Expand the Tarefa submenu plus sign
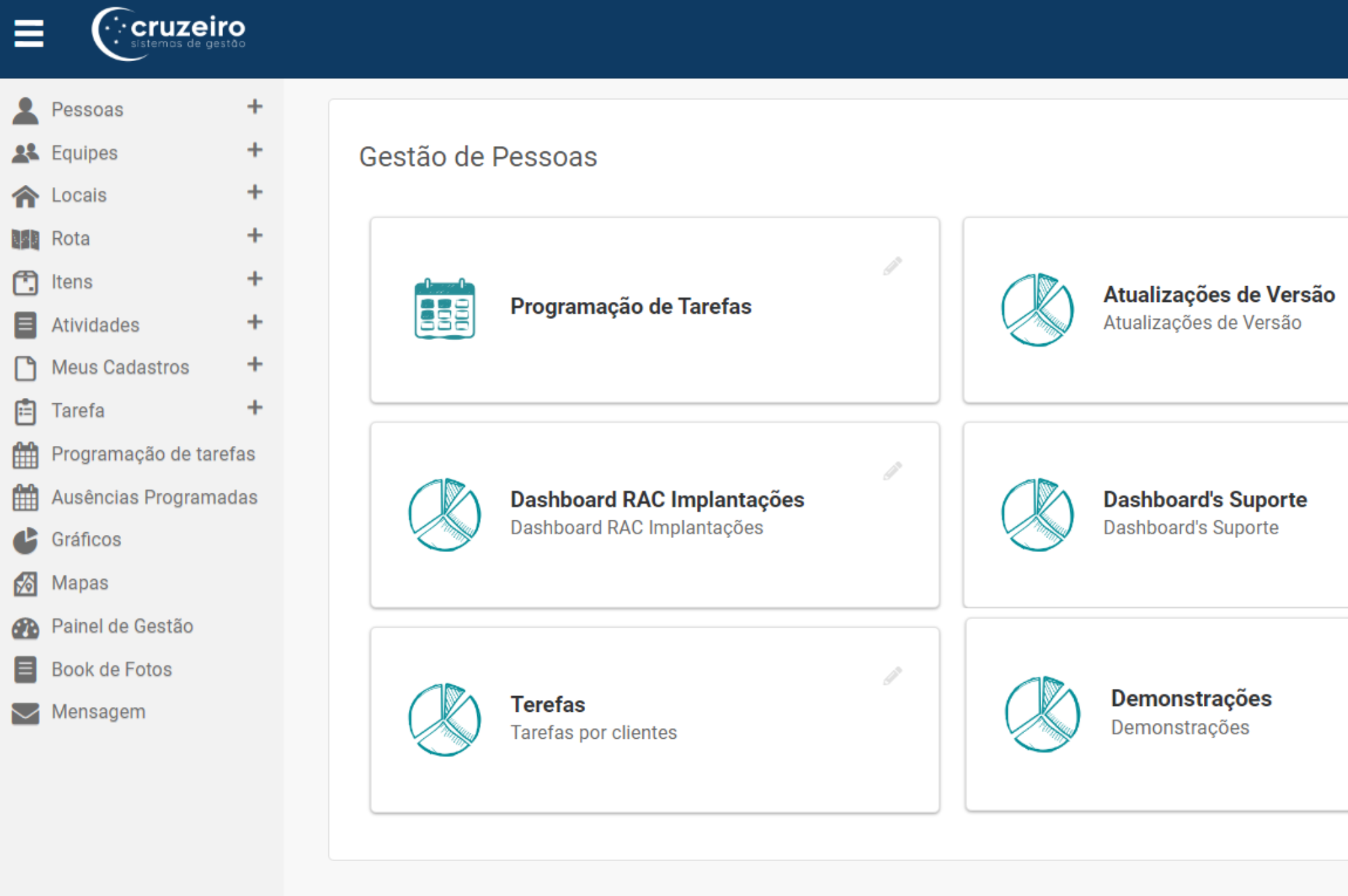The height and width of the screenshot is (896, 1348). [255, 408]
